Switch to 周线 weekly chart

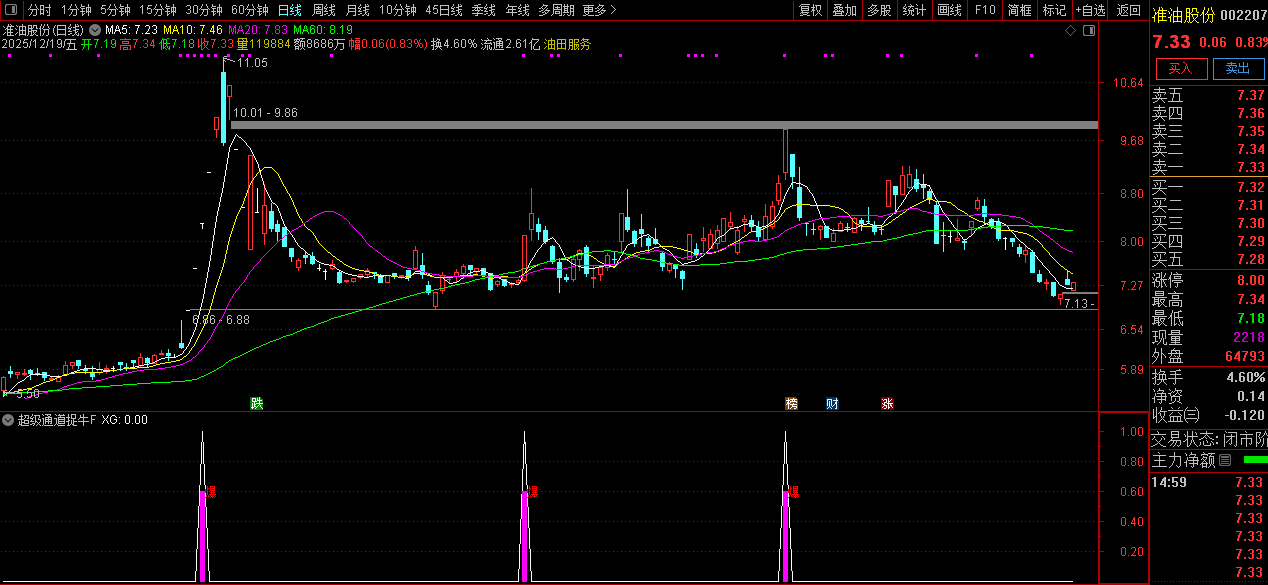(323, 10)
